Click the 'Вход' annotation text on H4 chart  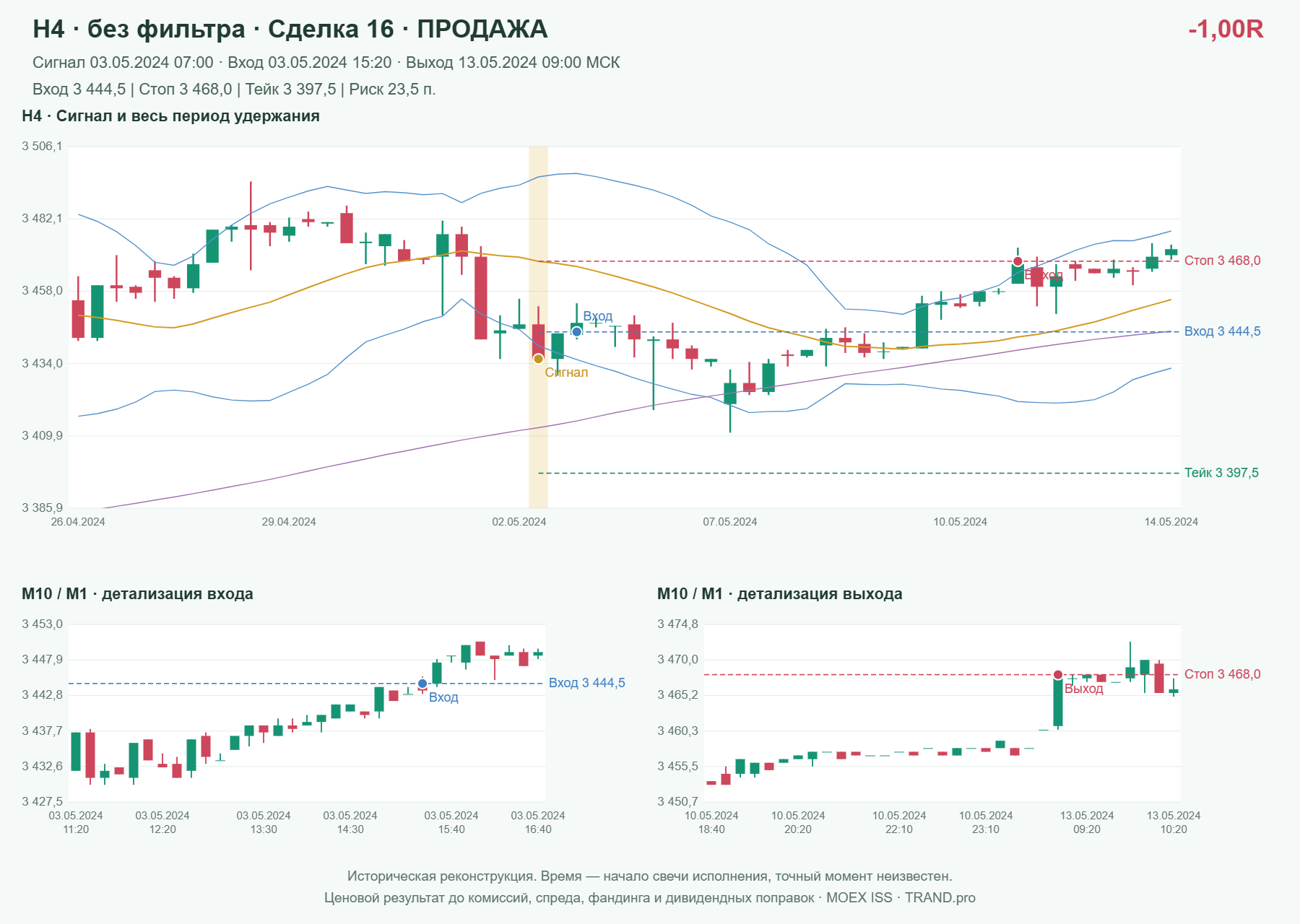coord(597,316)
